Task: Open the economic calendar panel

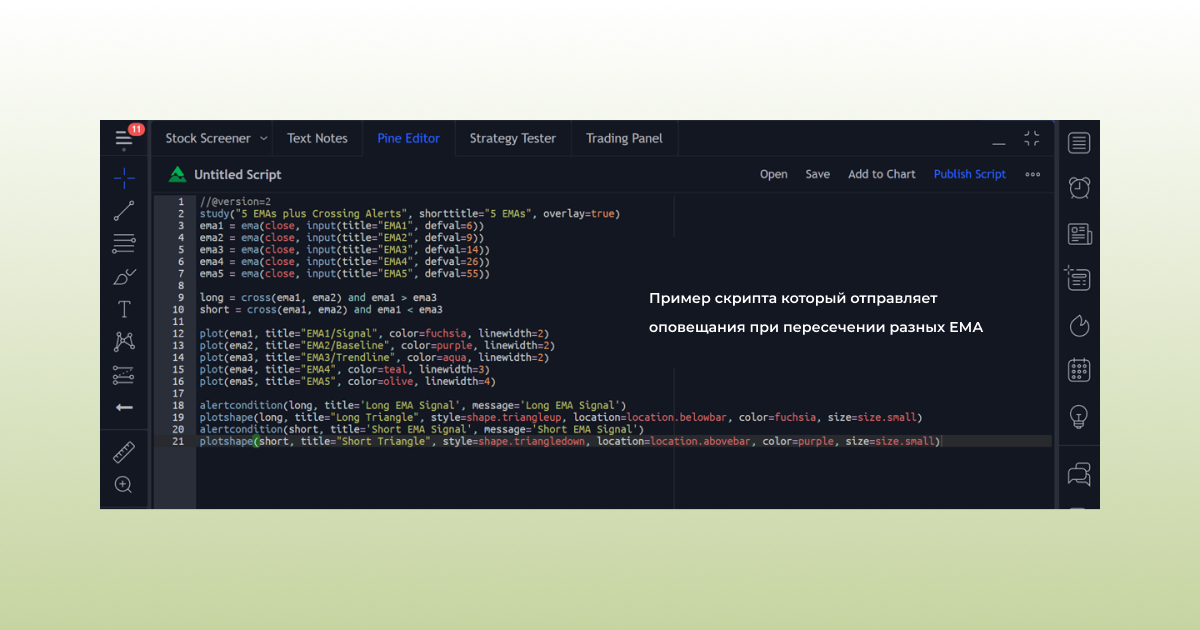Action: 1079,370
